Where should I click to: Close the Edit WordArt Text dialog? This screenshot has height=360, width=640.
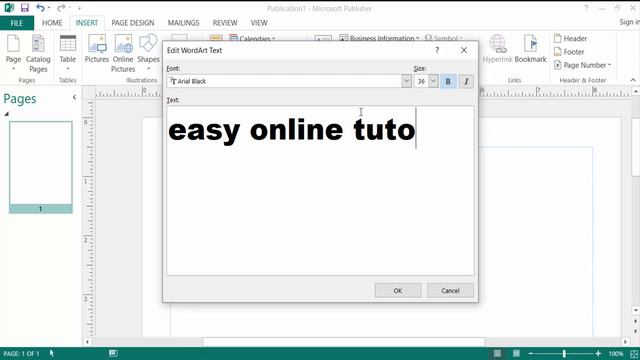click(464, 50)
